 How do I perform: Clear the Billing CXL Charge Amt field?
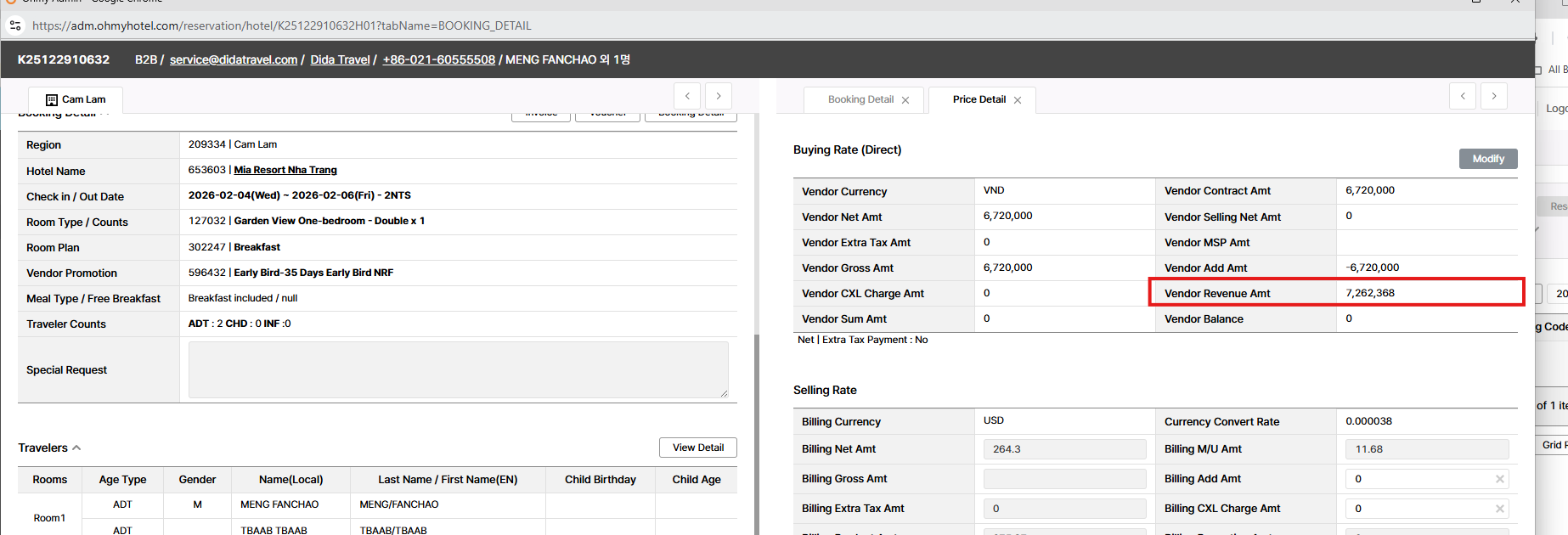[x=1499, y=509]
